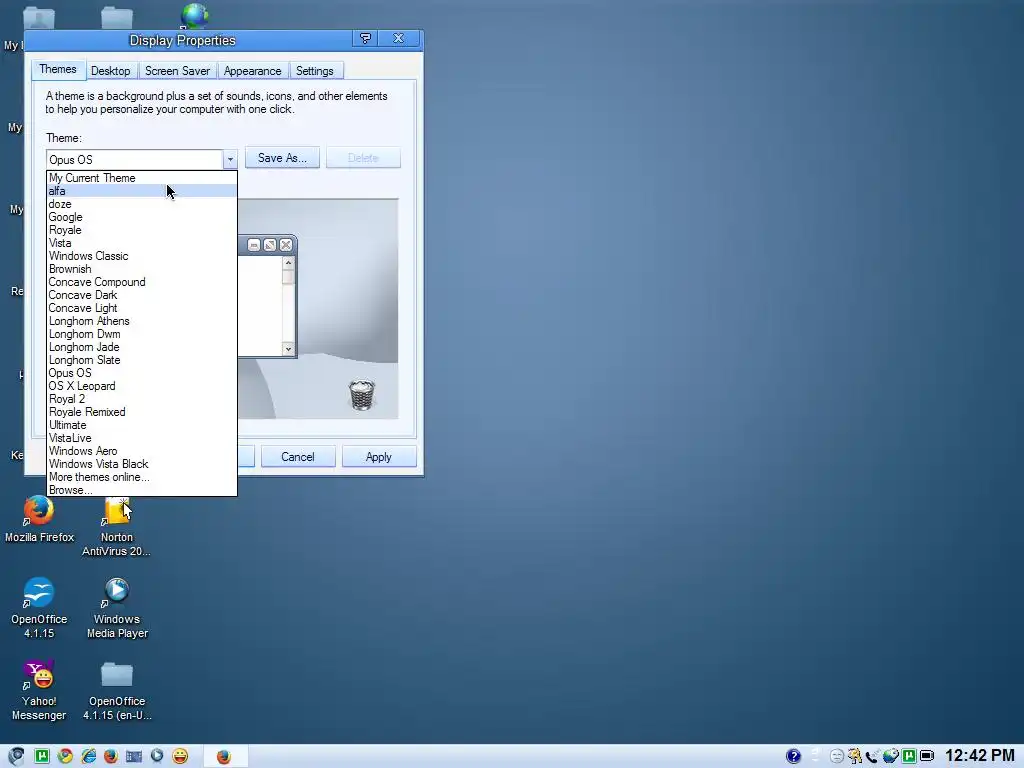This screenshot has width=1024, height=768.
Task: Click the green uTorrent tray icon
Action: point(908,756)
